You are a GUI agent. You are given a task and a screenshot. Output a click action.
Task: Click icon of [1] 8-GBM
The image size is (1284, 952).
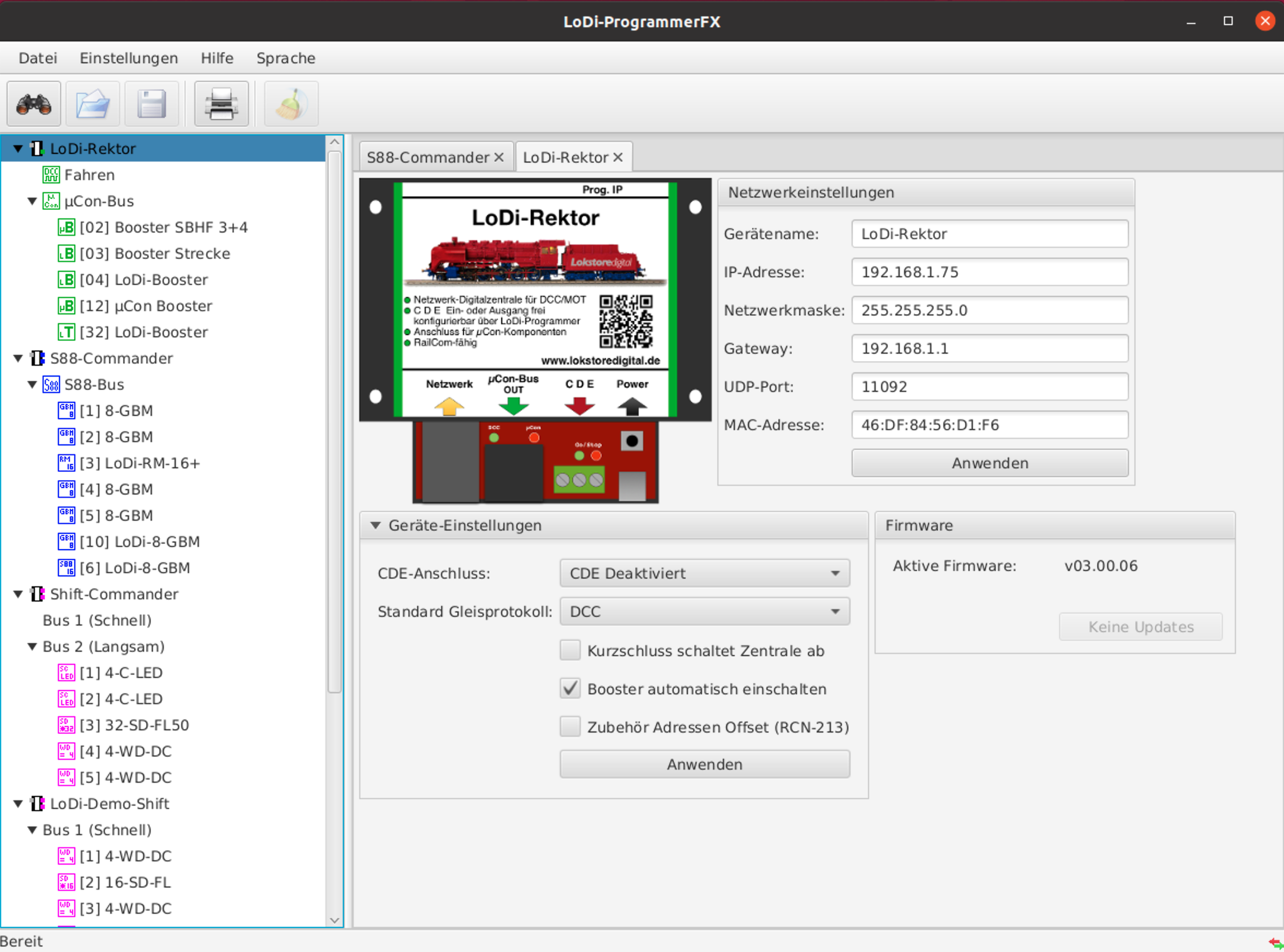tap(66, 411)
